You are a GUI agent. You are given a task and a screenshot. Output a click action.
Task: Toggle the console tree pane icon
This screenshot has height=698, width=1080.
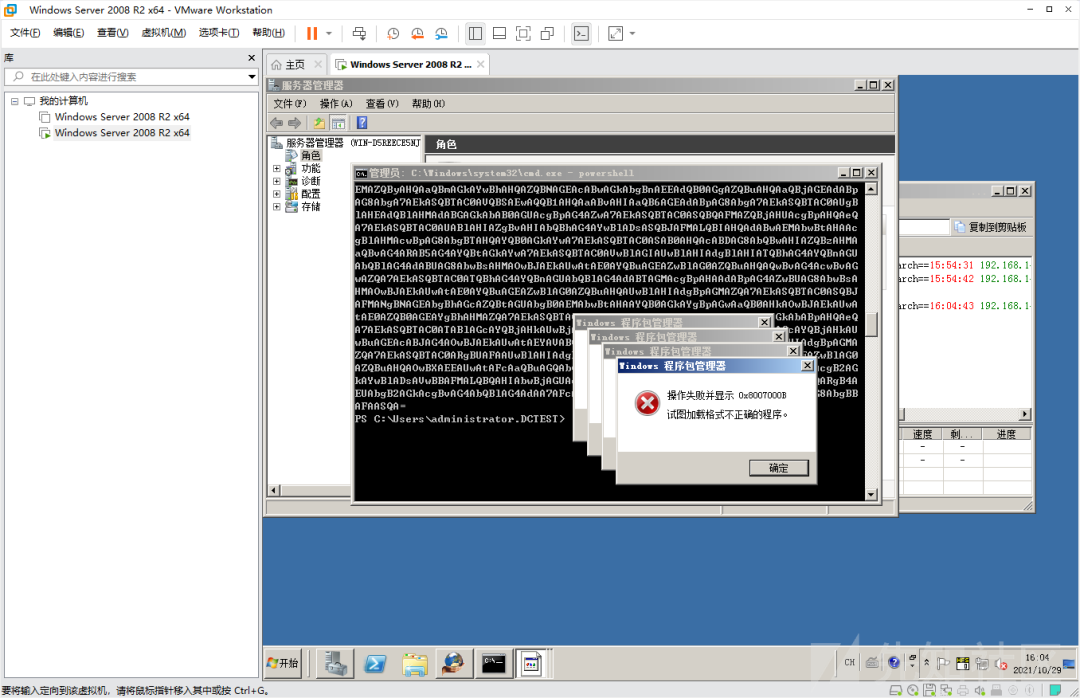338,123
